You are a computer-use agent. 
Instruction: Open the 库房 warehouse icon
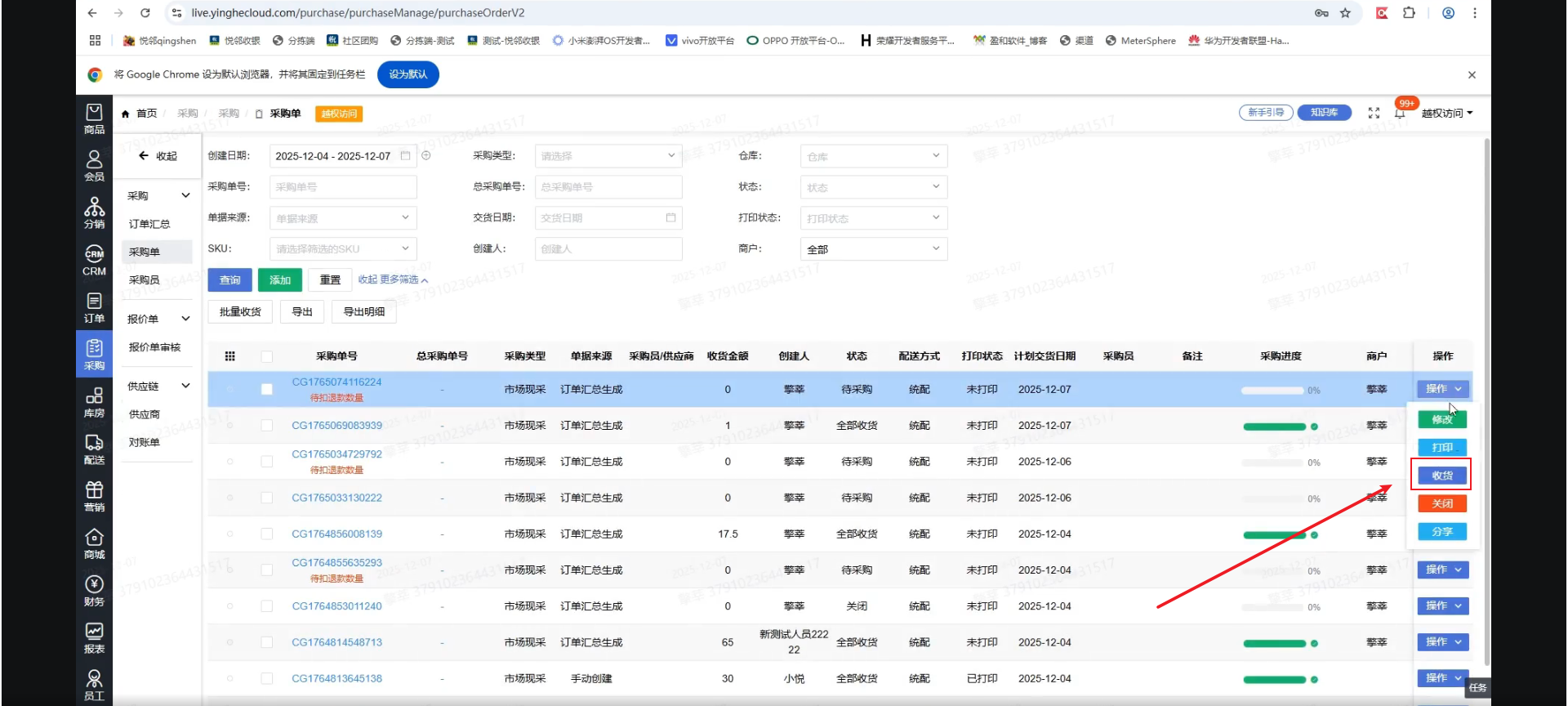(x=94, y=402)
